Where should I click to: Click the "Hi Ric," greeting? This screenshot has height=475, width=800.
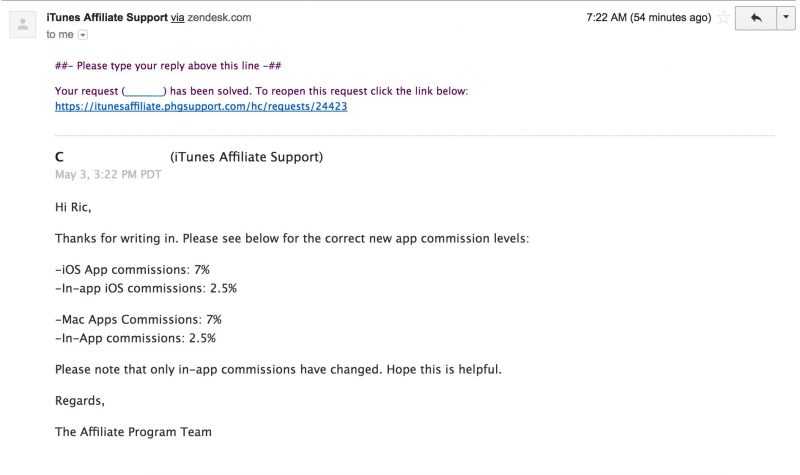[x=73, y=207]
